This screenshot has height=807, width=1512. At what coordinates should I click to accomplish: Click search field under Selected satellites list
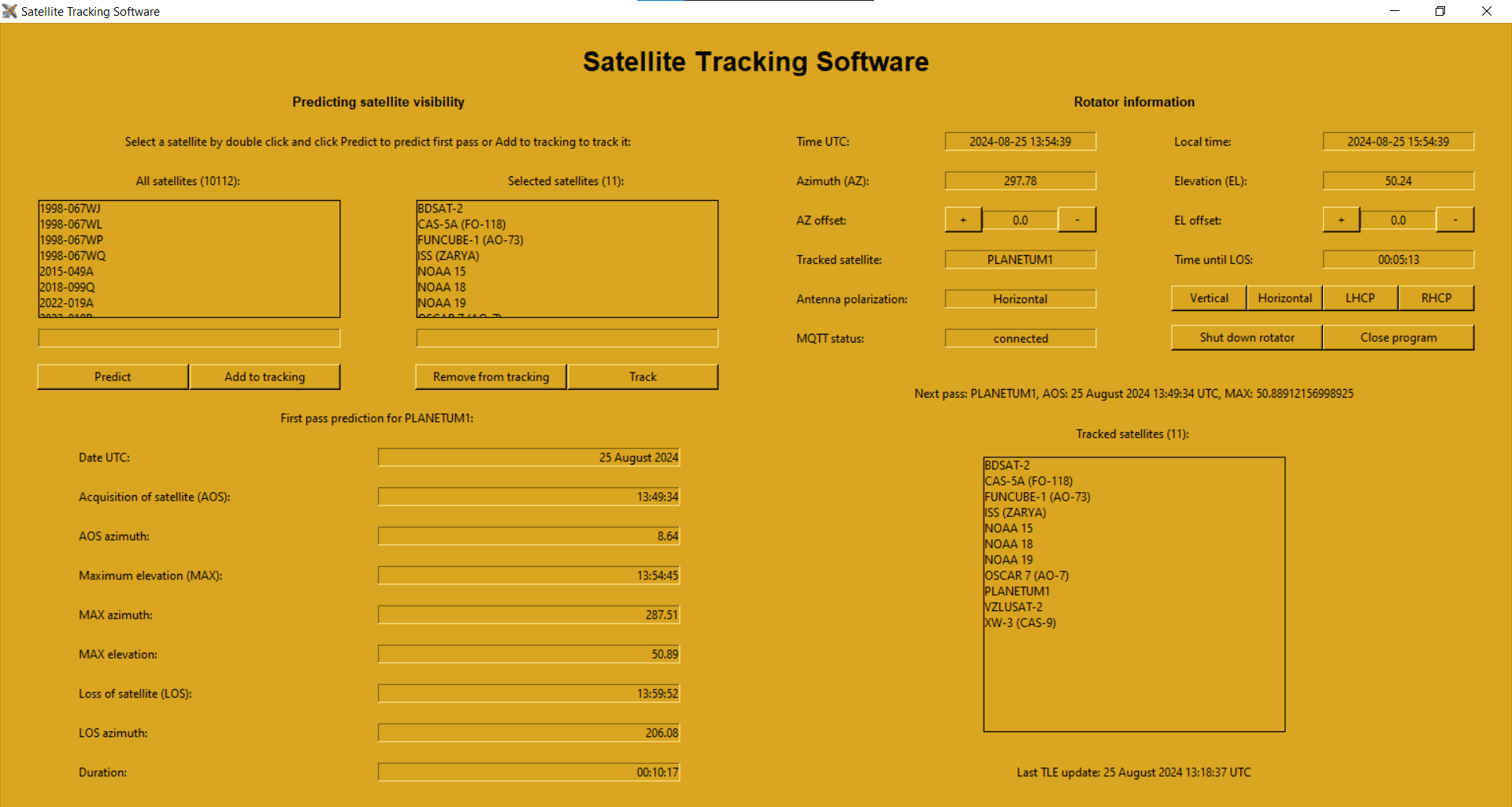[x=567, y=338]
